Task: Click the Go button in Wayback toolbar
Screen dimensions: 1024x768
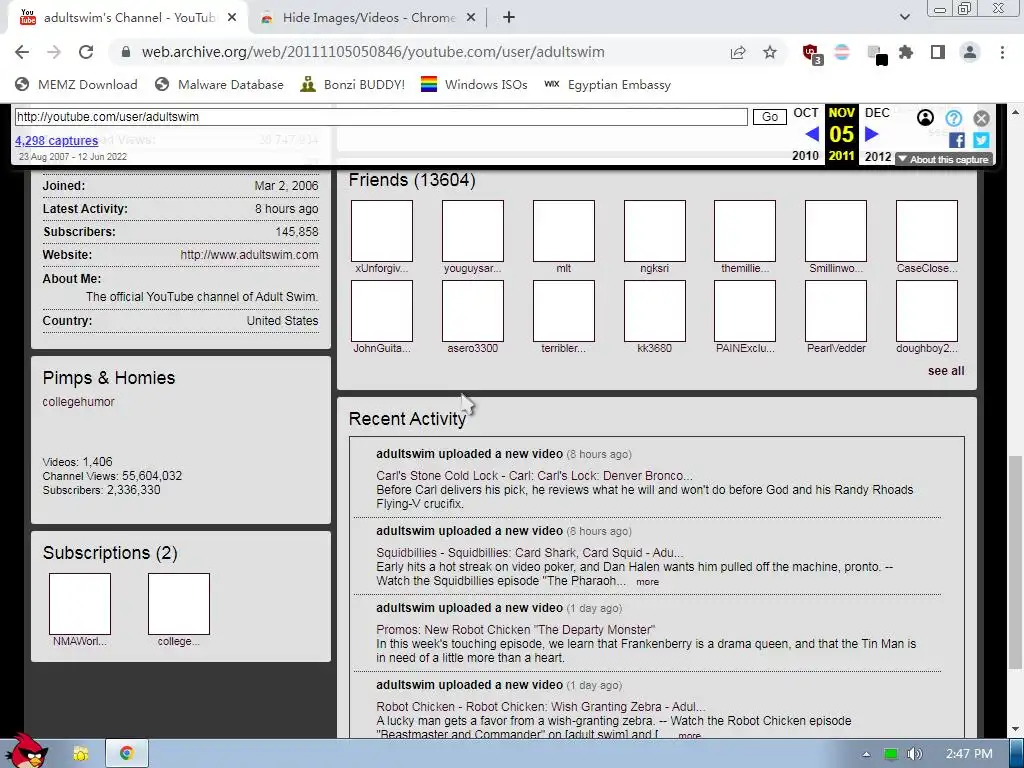Action: click(769, 117)
